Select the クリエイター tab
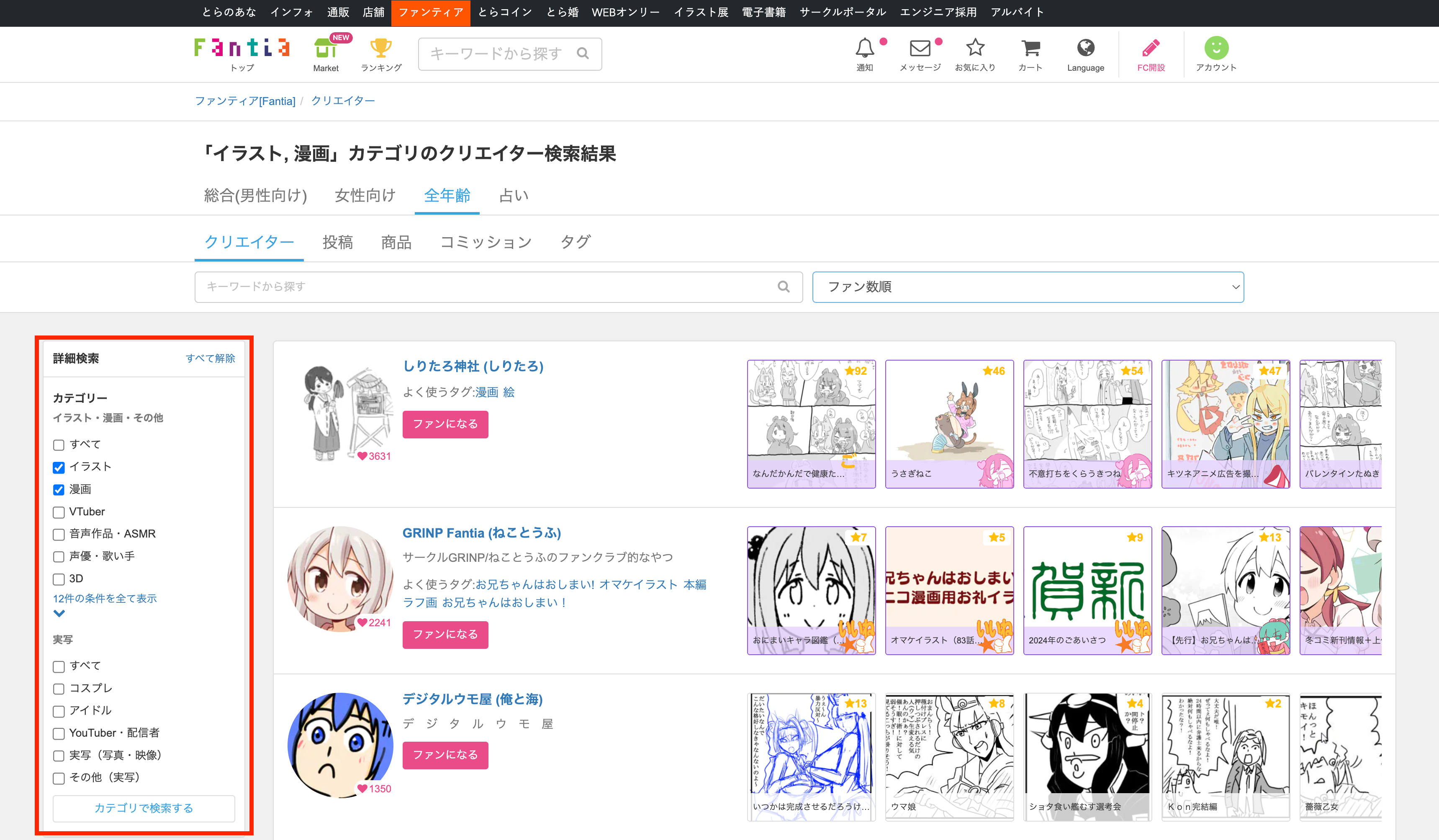This screenshot has width=1439, height=840. 249,242
